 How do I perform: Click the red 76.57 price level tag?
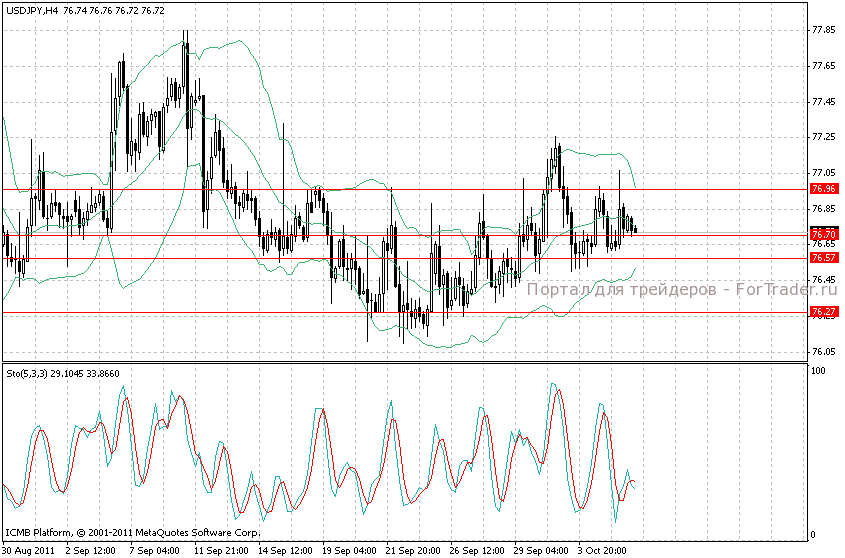[823, 257]
